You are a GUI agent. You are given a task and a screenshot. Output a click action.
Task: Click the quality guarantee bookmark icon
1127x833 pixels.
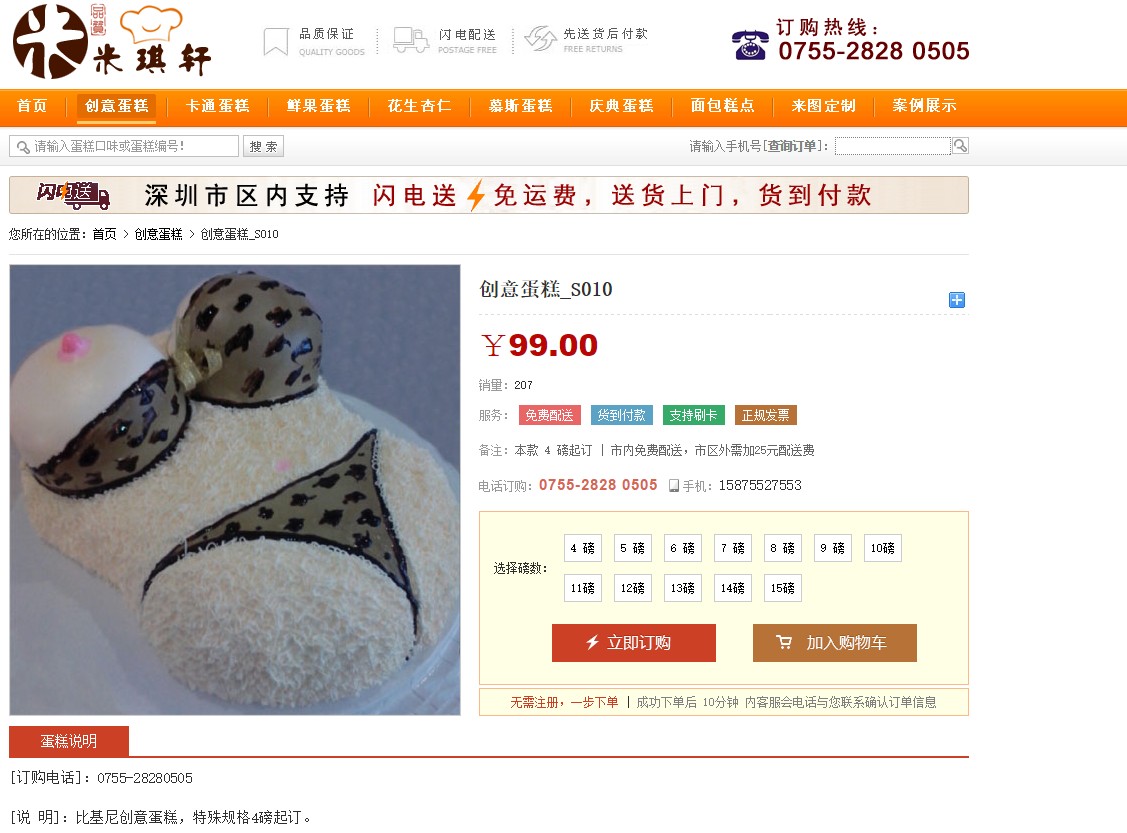pyautogui.click(x=275, y=42)
